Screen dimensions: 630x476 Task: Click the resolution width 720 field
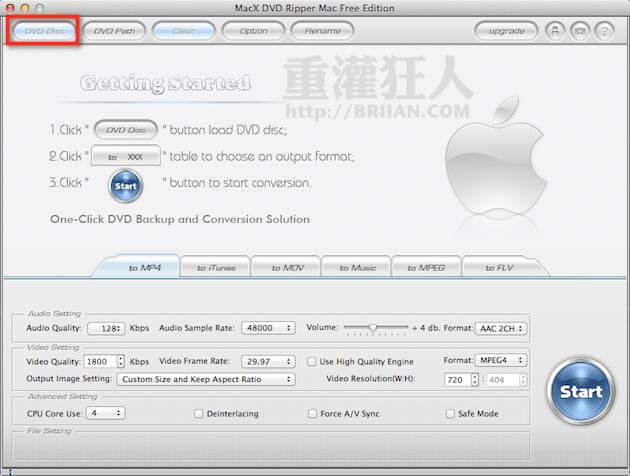(457, 380)
